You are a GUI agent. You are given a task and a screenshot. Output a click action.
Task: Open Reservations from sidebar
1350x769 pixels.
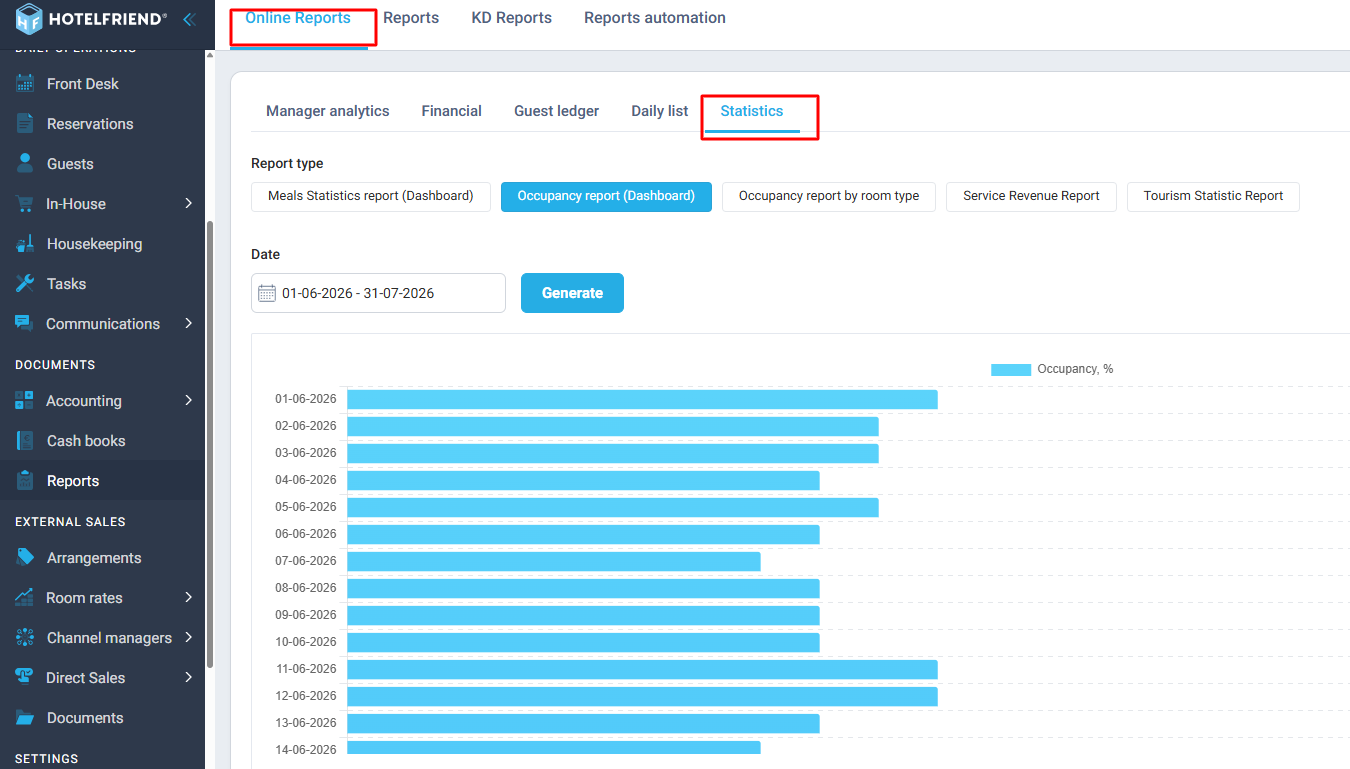tap(90, 124)
